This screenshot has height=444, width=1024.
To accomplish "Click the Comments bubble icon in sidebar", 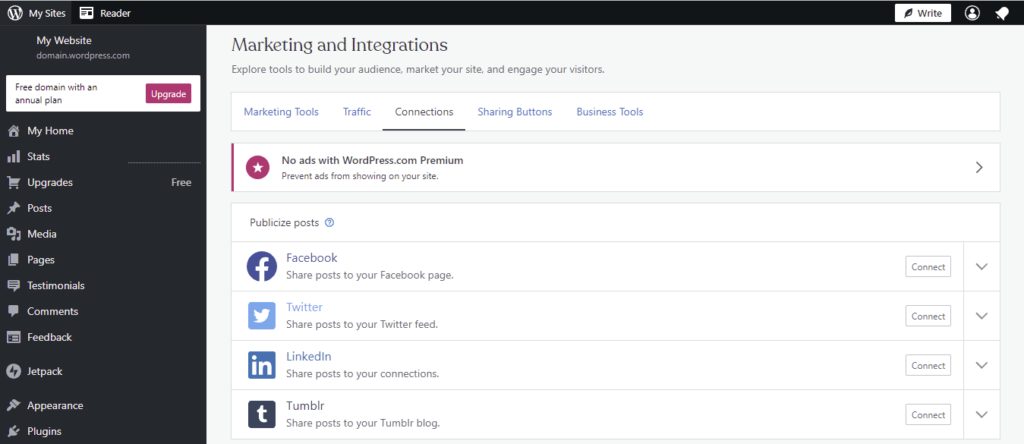I will pyautogui.click(x=13, y=311).
